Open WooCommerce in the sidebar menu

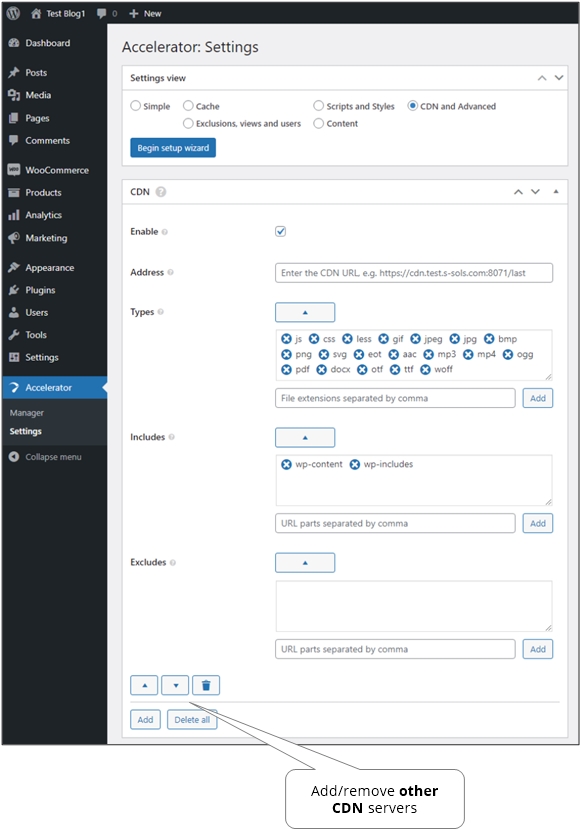[x=57, y=170]
